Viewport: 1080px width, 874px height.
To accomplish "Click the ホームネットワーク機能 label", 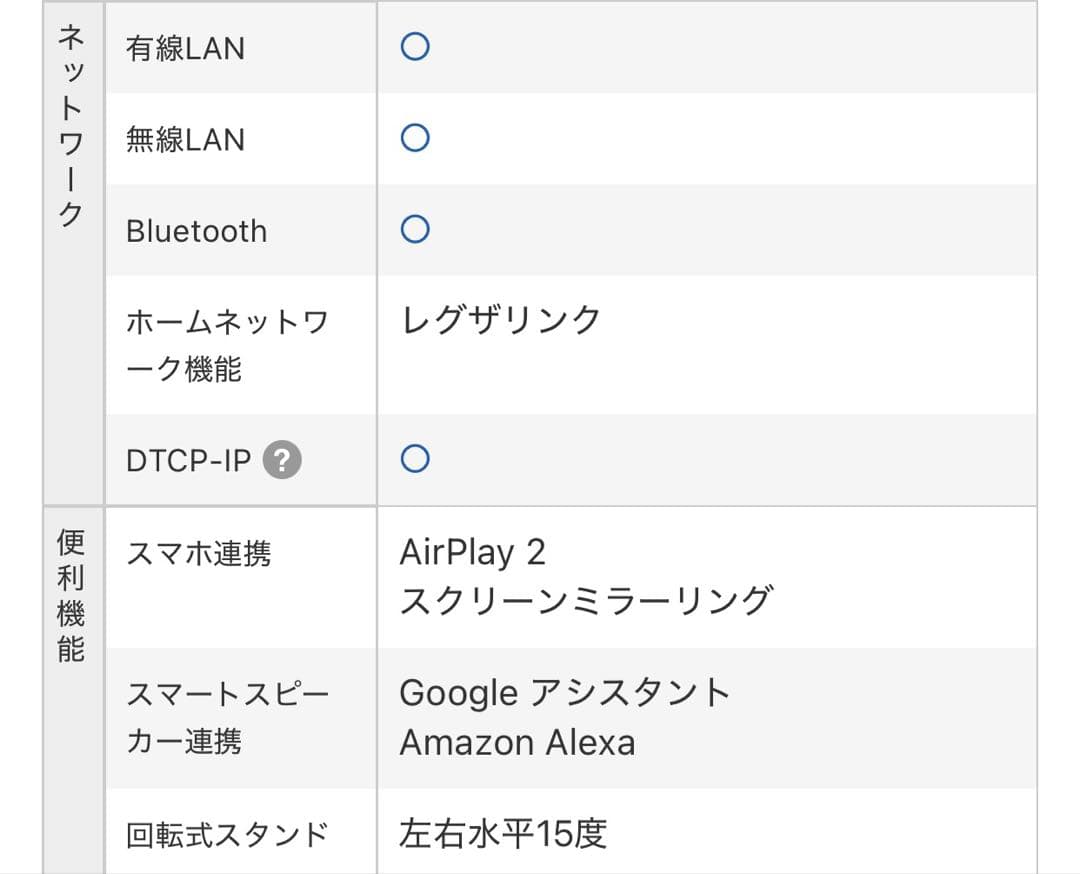I will pyautogui.click(x=227, y=345).
